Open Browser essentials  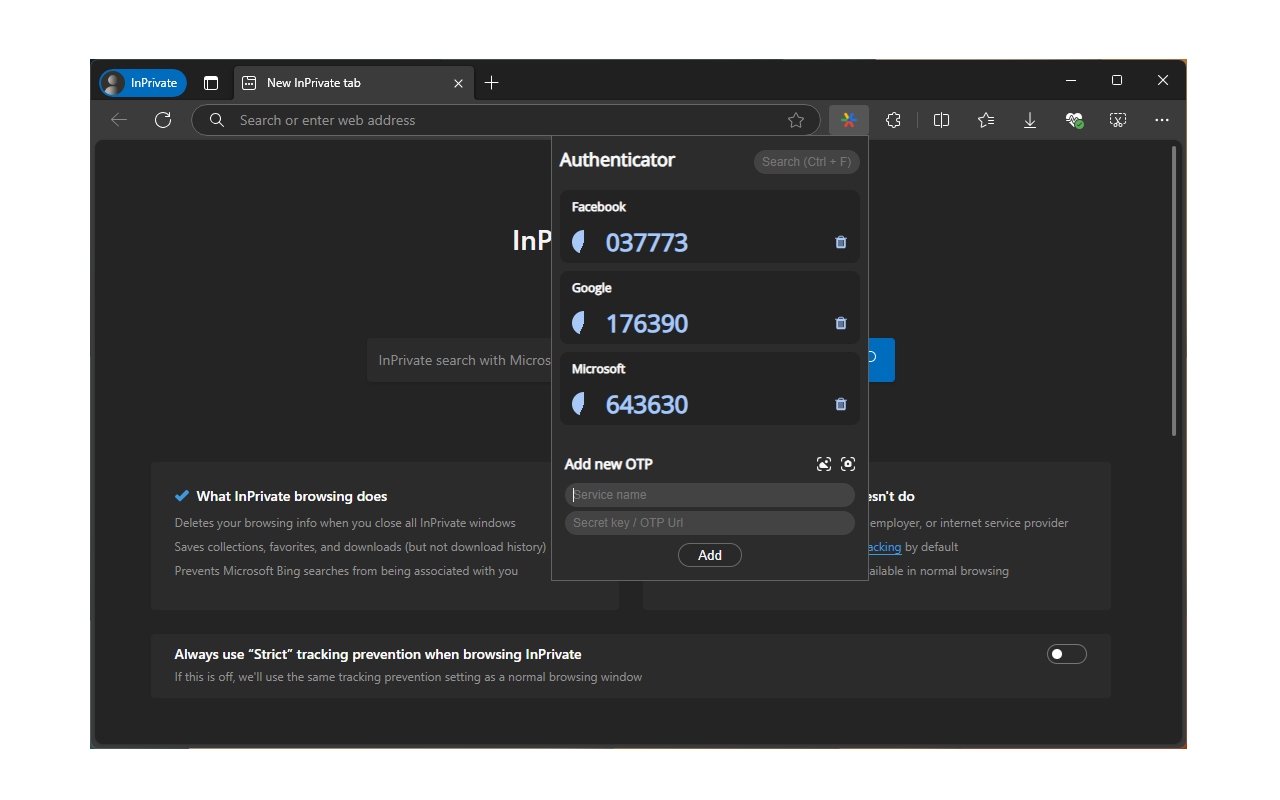click(1074, 120)
